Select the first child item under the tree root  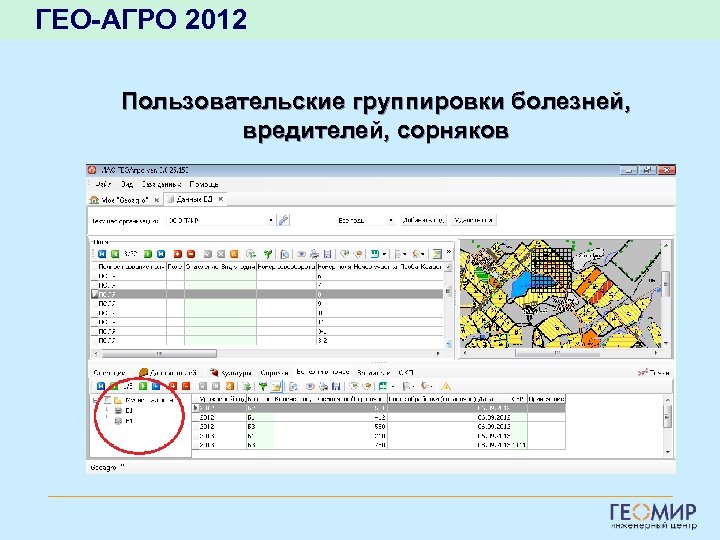pyautogui.click(x=124, y=410)
